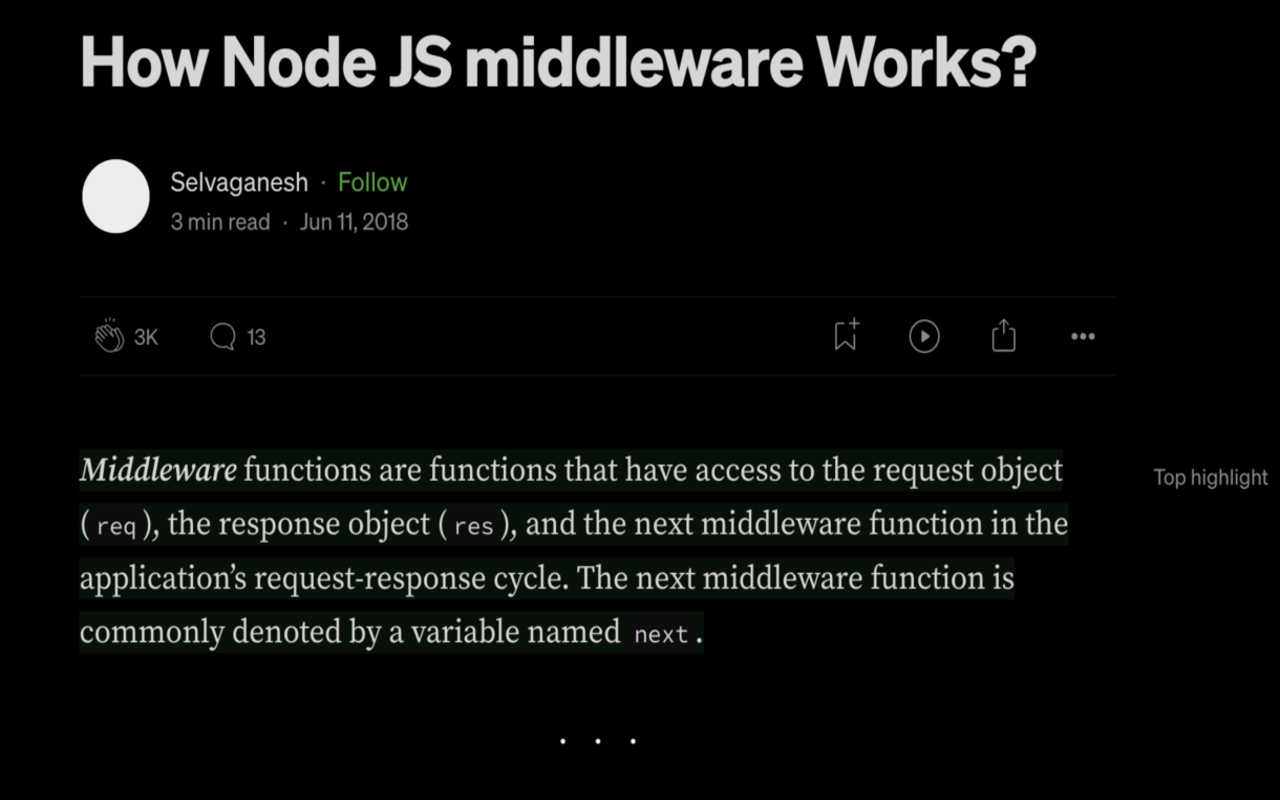Click the inline code word next
This screenshot has width=1280, height=800.
point(662,632)
